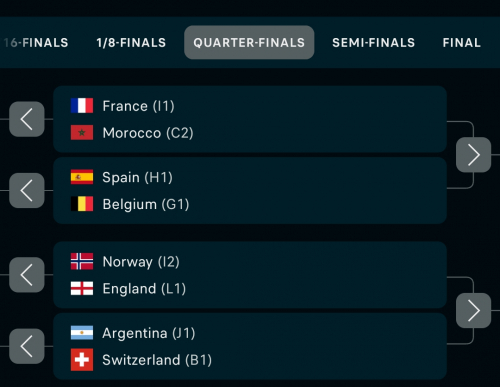Viewport: 500px width, 387px height.
Task: Click the right arrow joining Norway and Argentina matches
Action: 473,310
